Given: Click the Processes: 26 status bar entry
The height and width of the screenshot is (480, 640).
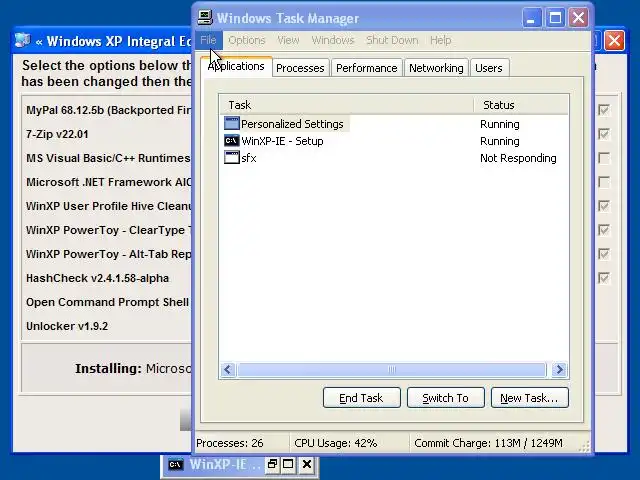Looking at the screenshot, I should [229, 443].
